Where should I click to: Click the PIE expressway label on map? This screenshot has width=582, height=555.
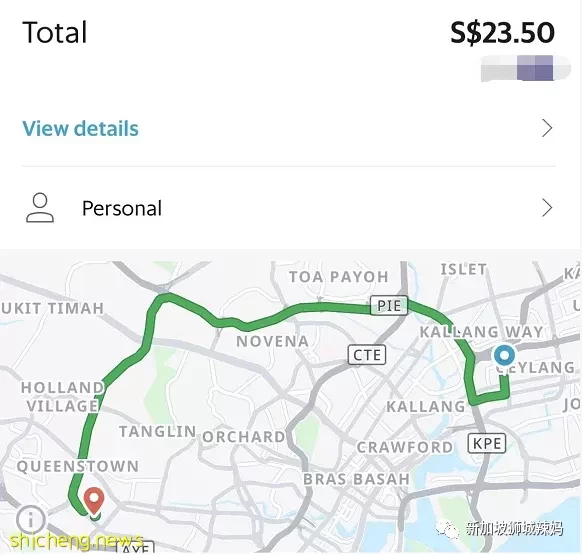(389, 306)
